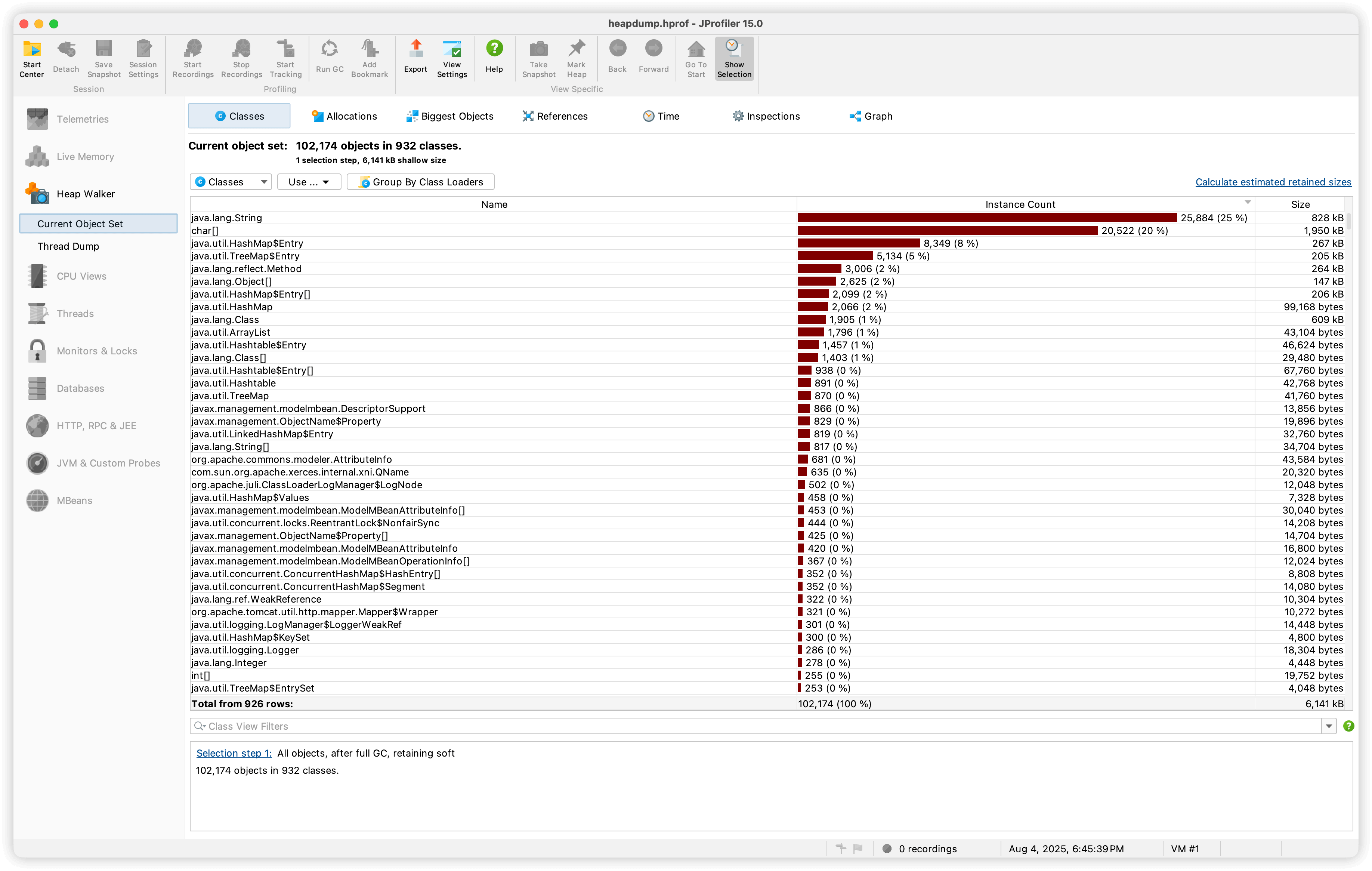This screenshot has height=871, width=1372.
Task: Click the Add Bookmark icon
Action: coord(369,59)
